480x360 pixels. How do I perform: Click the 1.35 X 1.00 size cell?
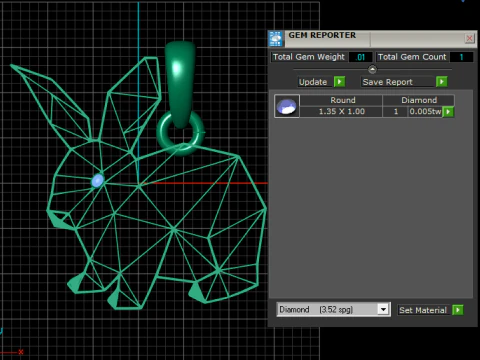click(341, 111)
